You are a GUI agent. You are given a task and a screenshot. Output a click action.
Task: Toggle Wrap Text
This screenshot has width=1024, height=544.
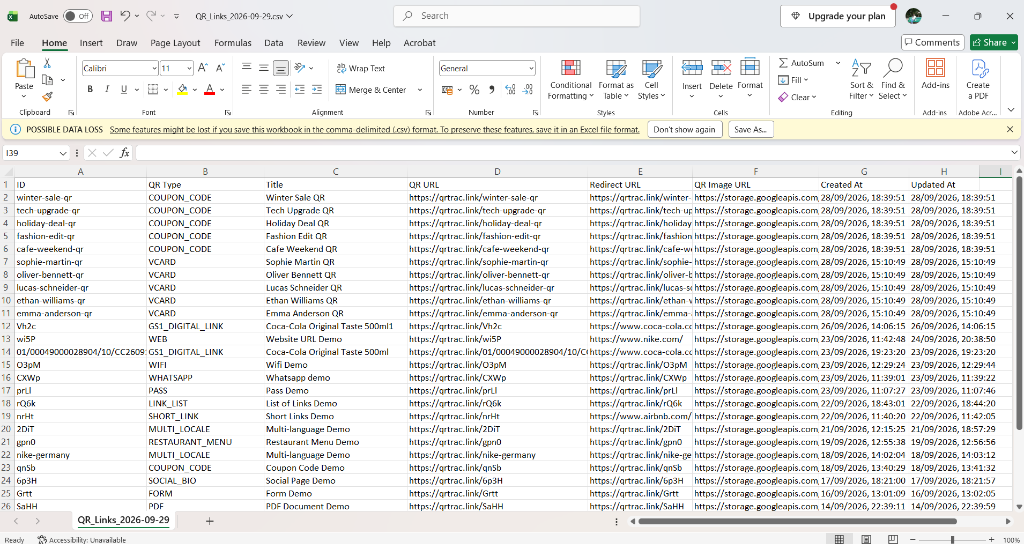(361, 68)
